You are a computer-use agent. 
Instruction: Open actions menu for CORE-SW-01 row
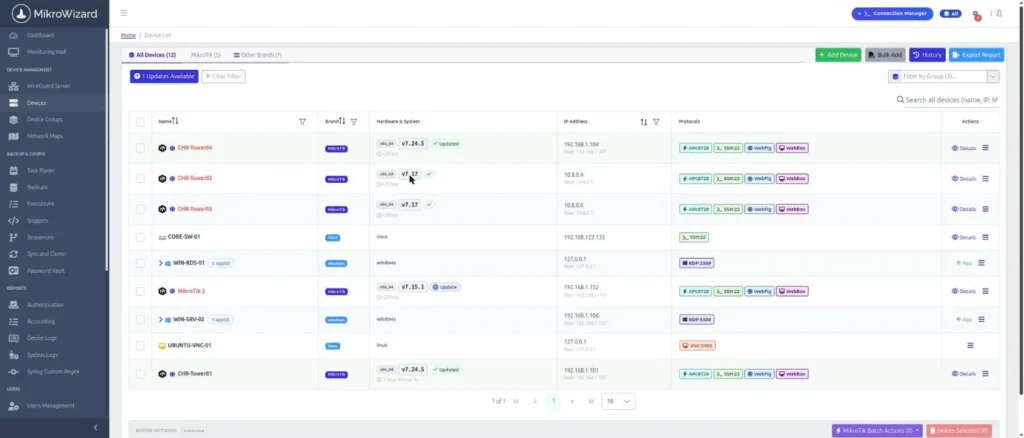[x=985, y=238]
